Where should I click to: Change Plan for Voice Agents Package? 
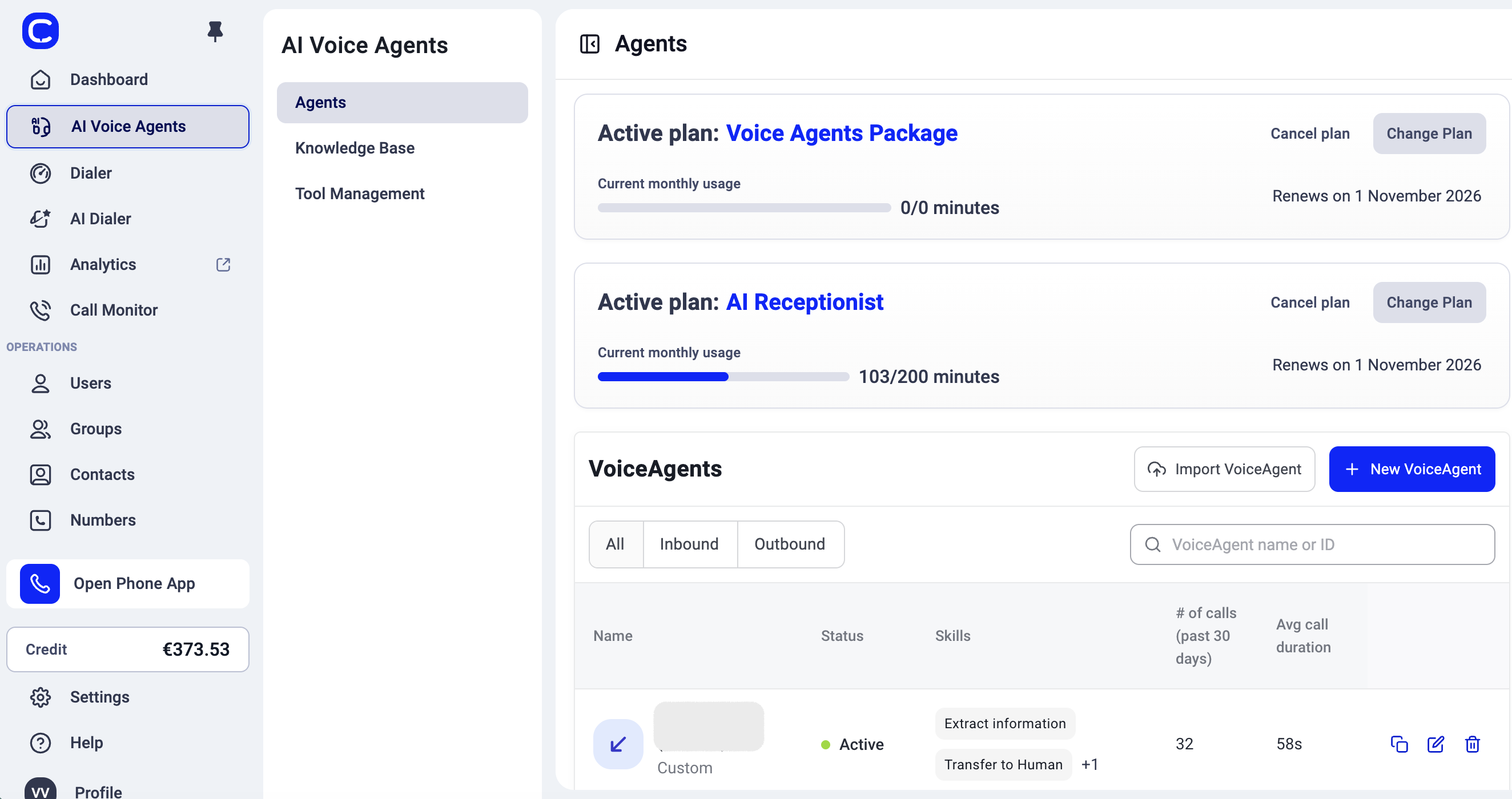tap(1429, 134)
